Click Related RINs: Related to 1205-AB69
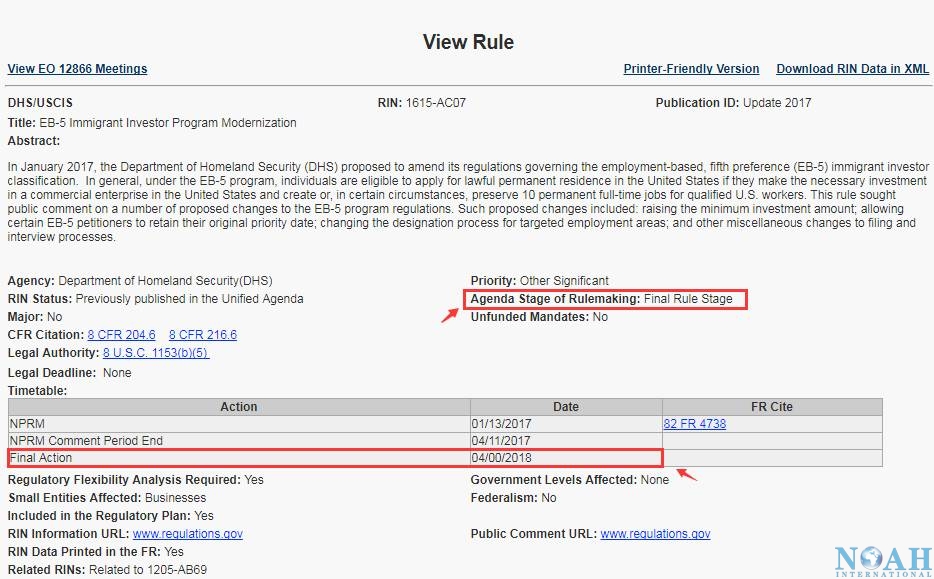 click(107, 570)
